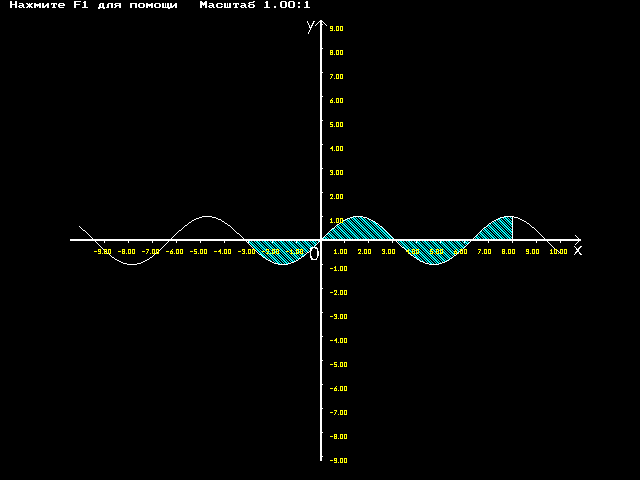Viewport: 640px width, 480px height.
Task: Click the -8.00 tick label on X axis
Action: (x=127, y=251)
